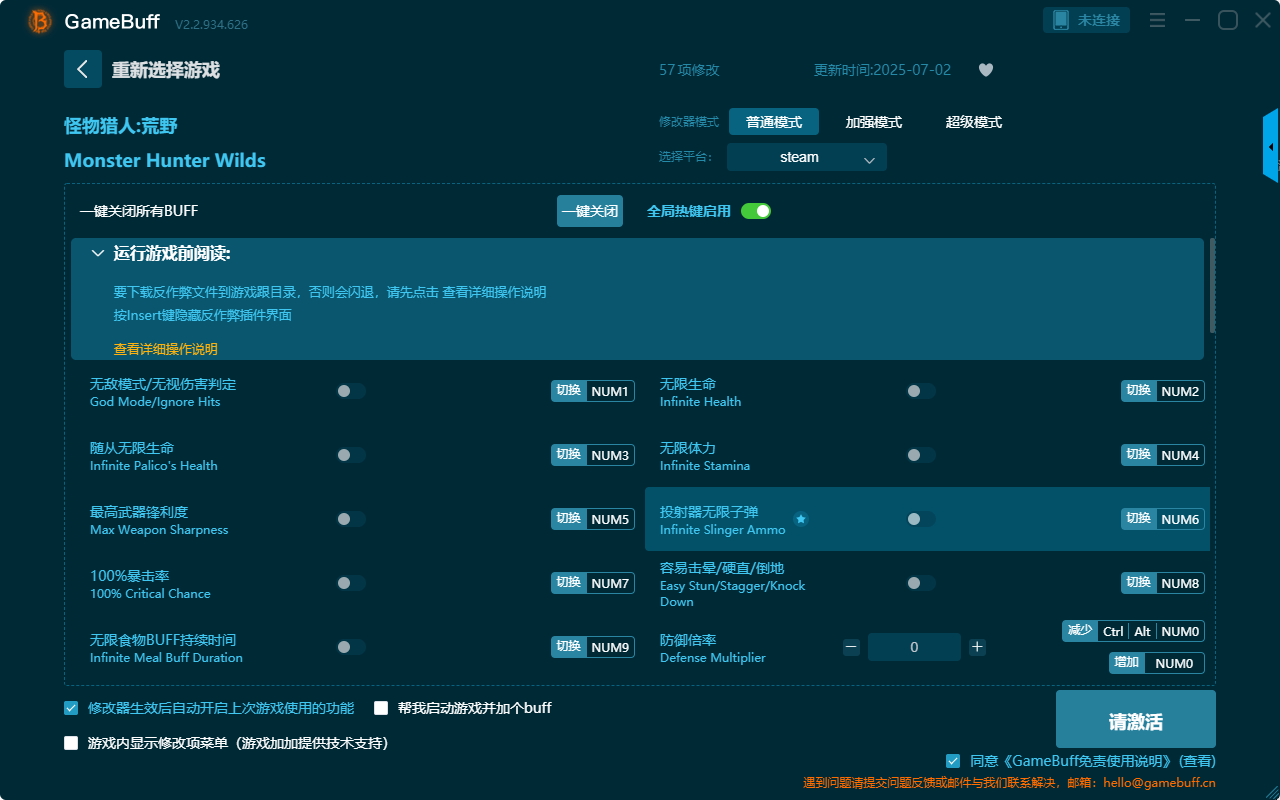The width and height of the screenshot is (1280, 800).
Task: Click the star on Infinite Slinger Ammo
Action: pos(801,519)
